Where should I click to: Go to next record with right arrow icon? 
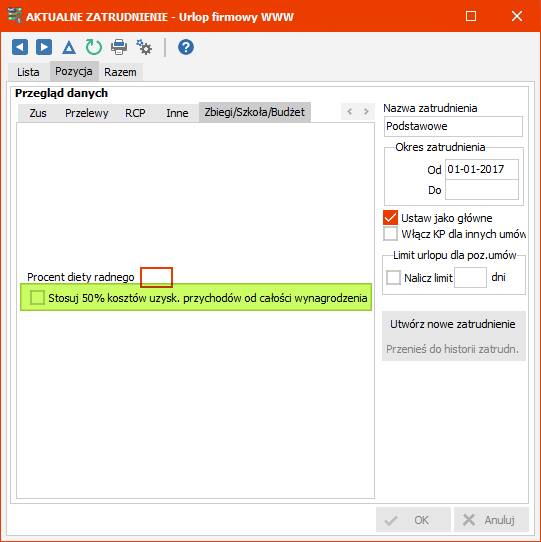point(44,47)
